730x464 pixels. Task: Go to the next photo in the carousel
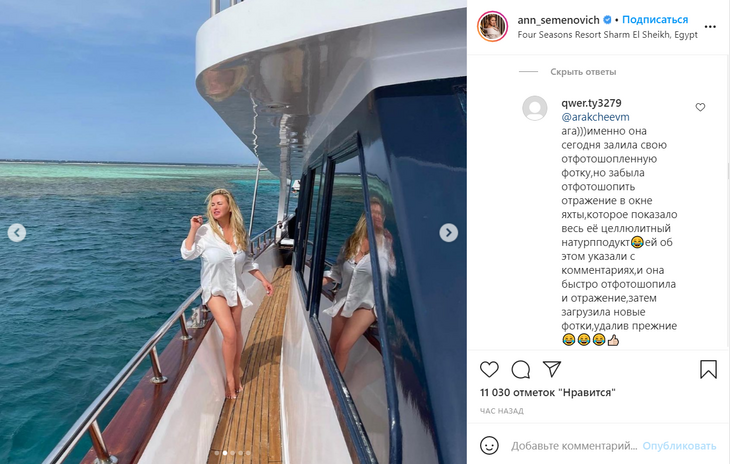click(449, 232)
